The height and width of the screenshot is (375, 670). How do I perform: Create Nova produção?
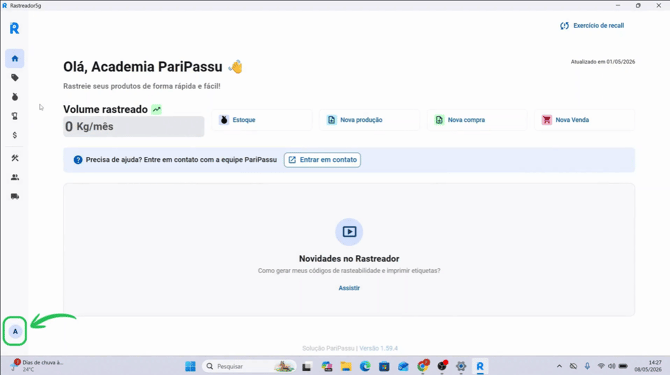tap(370, 120)
